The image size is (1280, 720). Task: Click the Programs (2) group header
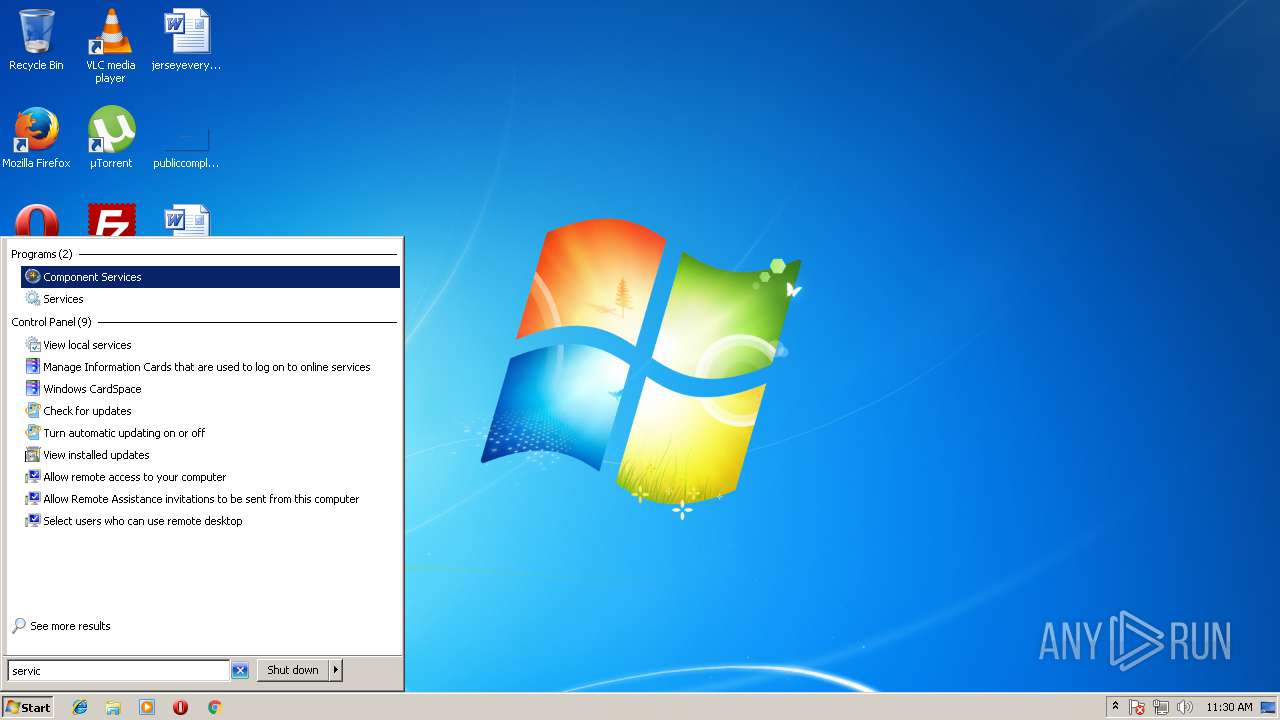42,254
